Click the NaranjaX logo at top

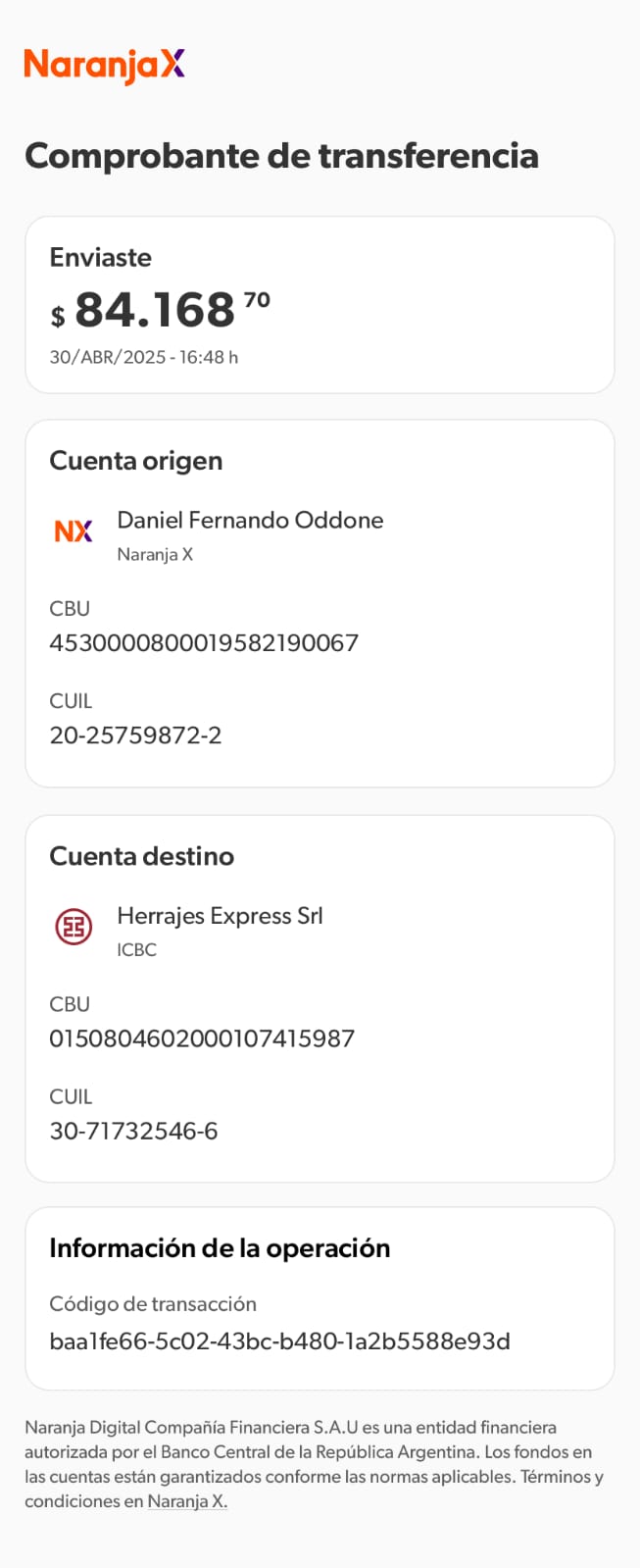(104, 66)
